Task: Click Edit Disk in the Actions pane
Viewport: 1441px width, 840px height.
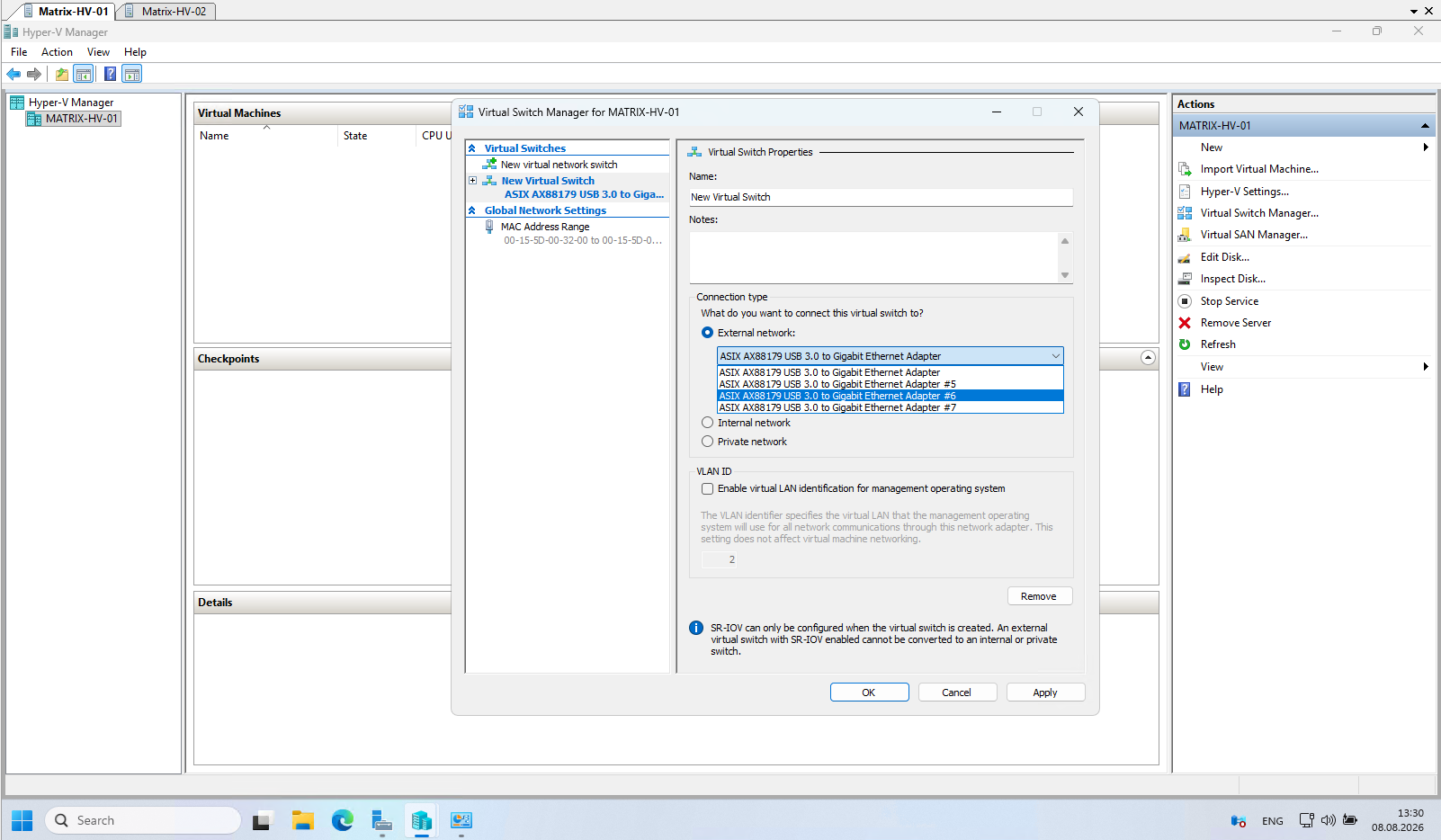Action: point(1224,257)
